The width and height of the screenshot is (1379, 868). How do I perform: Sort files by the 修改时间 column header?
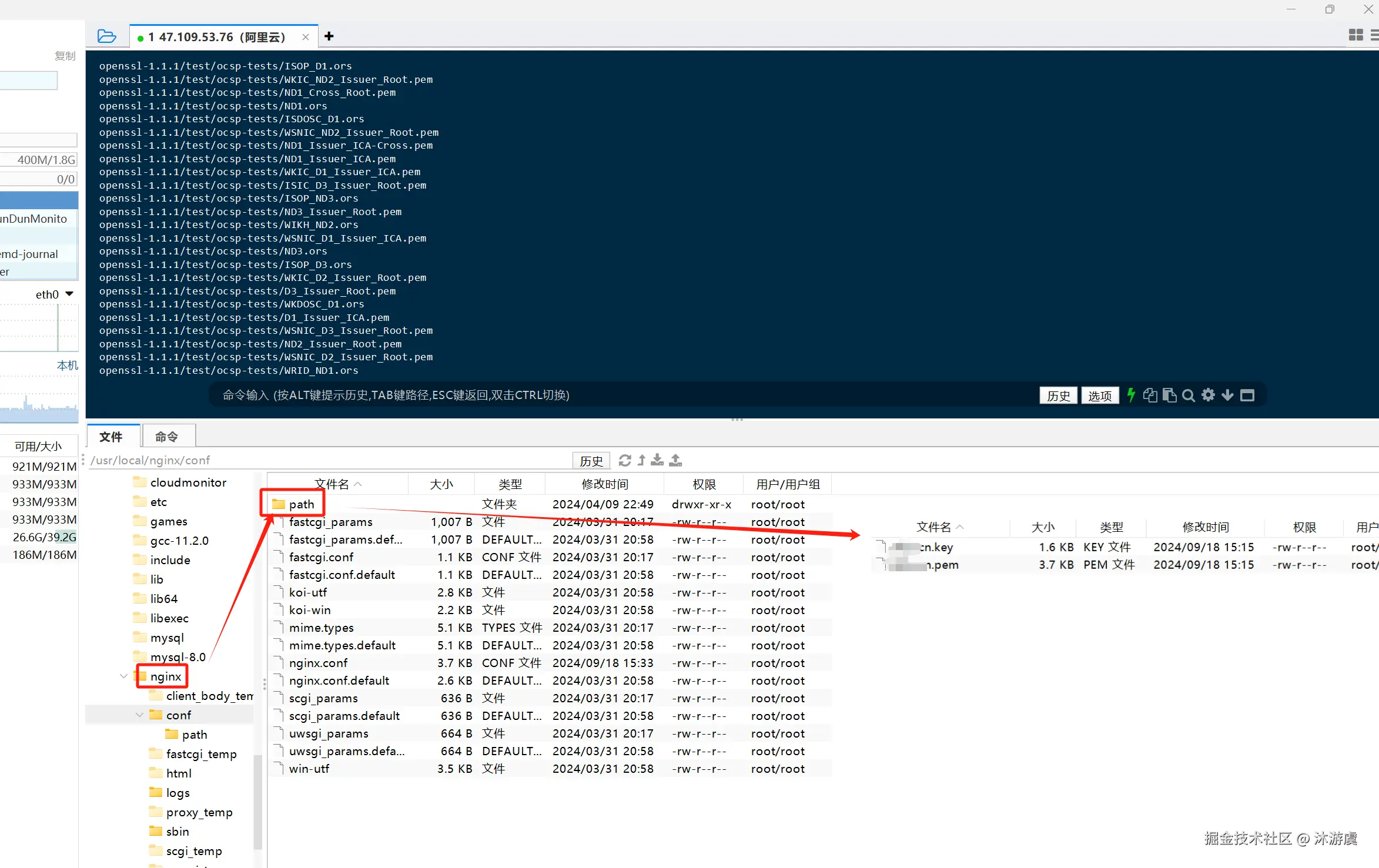[x=604, y=484]
